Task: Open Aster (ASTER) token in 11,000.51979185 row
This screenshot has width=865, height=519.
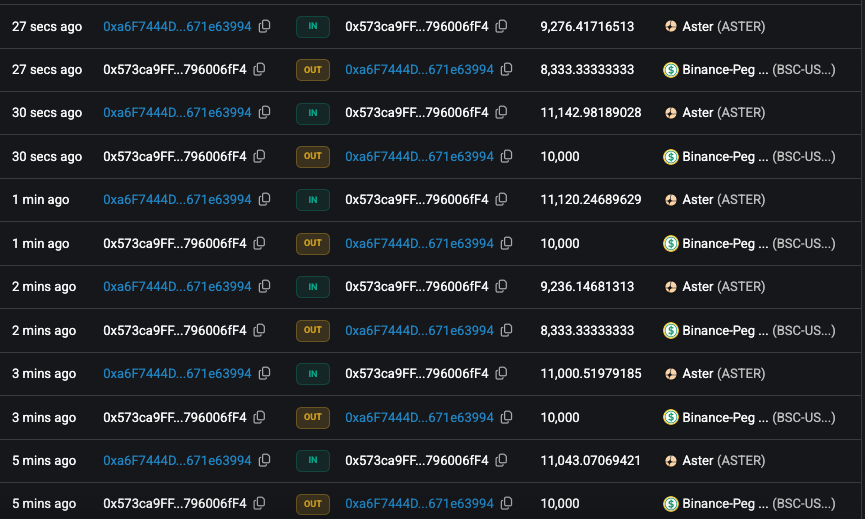Action: point(714,374)
